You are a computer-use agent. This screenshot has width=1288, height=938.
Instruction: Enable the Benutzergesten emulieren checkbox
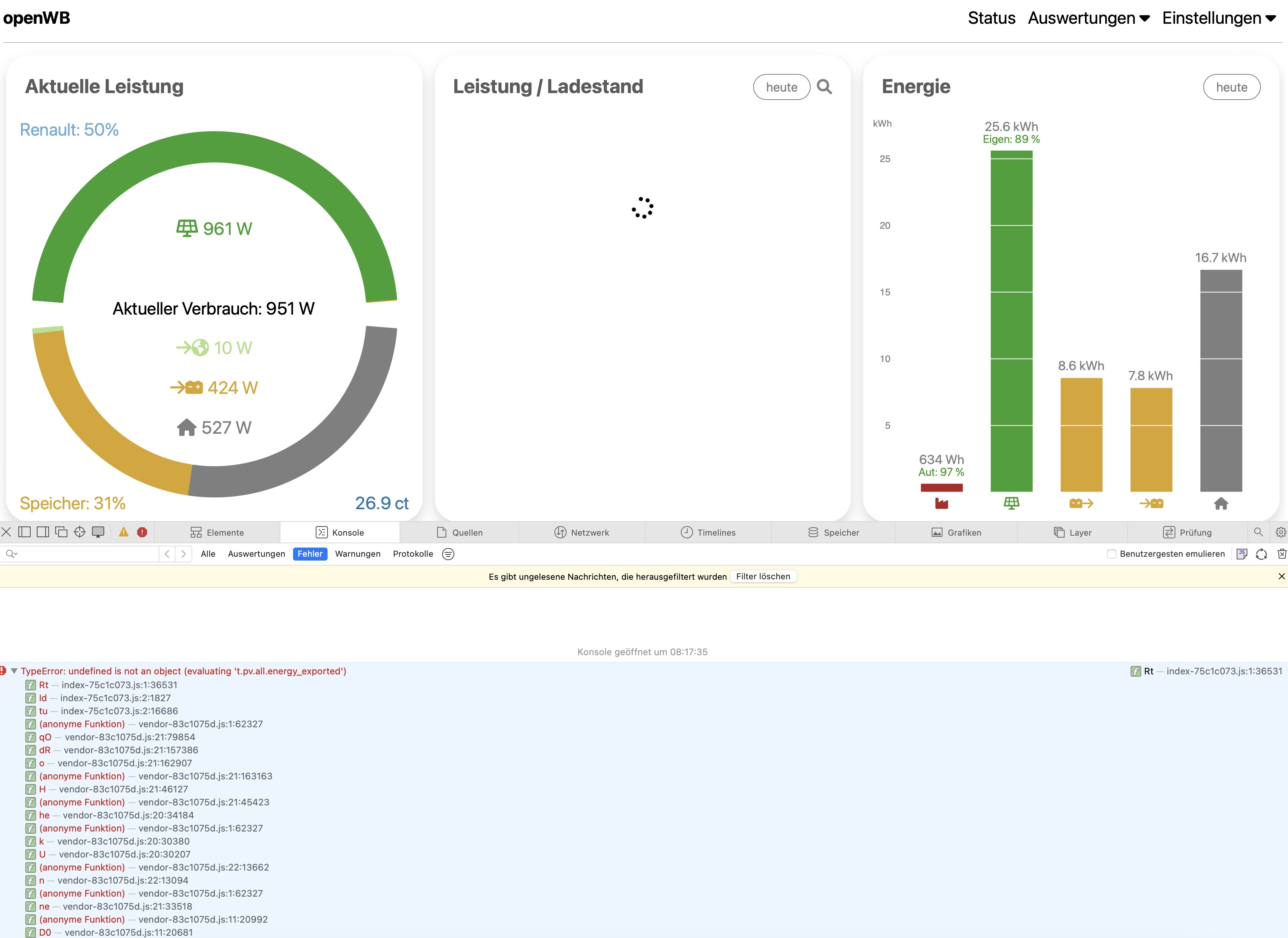(x=1111, y=554)
